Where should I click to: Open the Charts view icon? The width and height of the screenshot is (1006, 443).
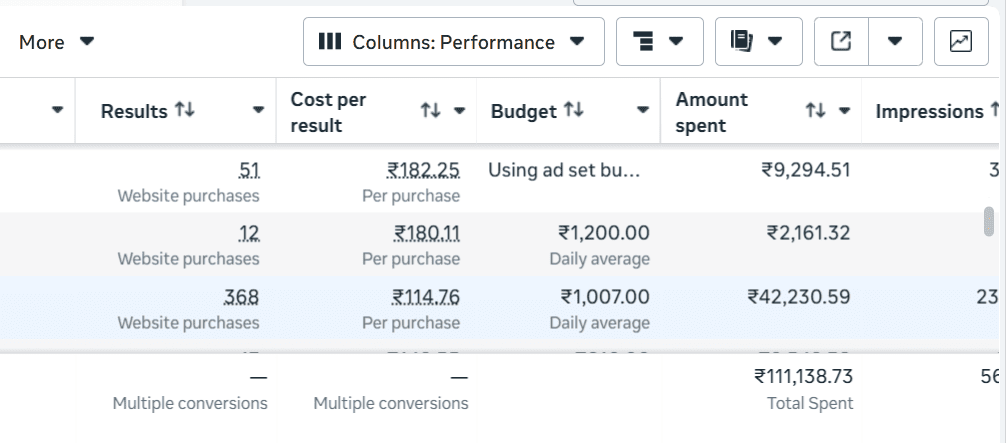(x=960, y=42)
